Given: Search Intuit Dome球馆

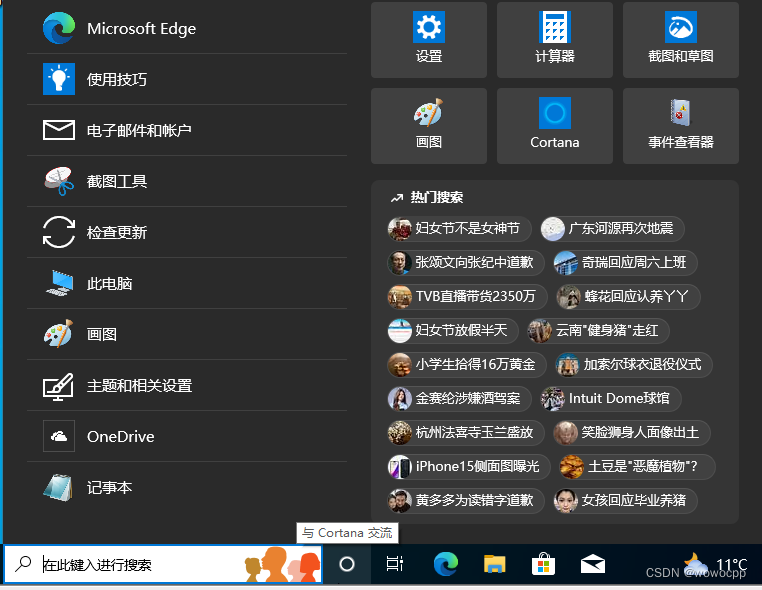Looking at the screenshot, I should tap(611, 399).
